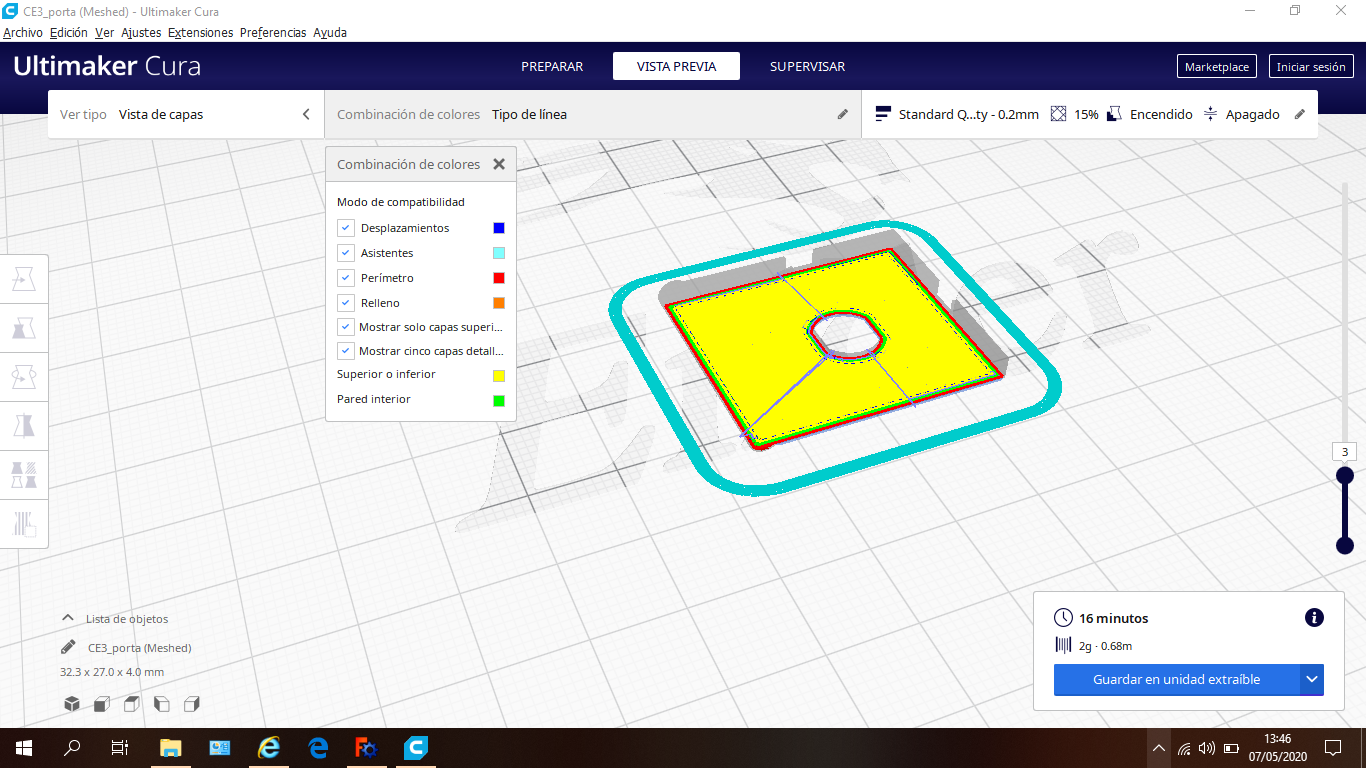1366x768 pixels.
Task: Click the Cura icon in the taskbar
Action: (416, 747)
